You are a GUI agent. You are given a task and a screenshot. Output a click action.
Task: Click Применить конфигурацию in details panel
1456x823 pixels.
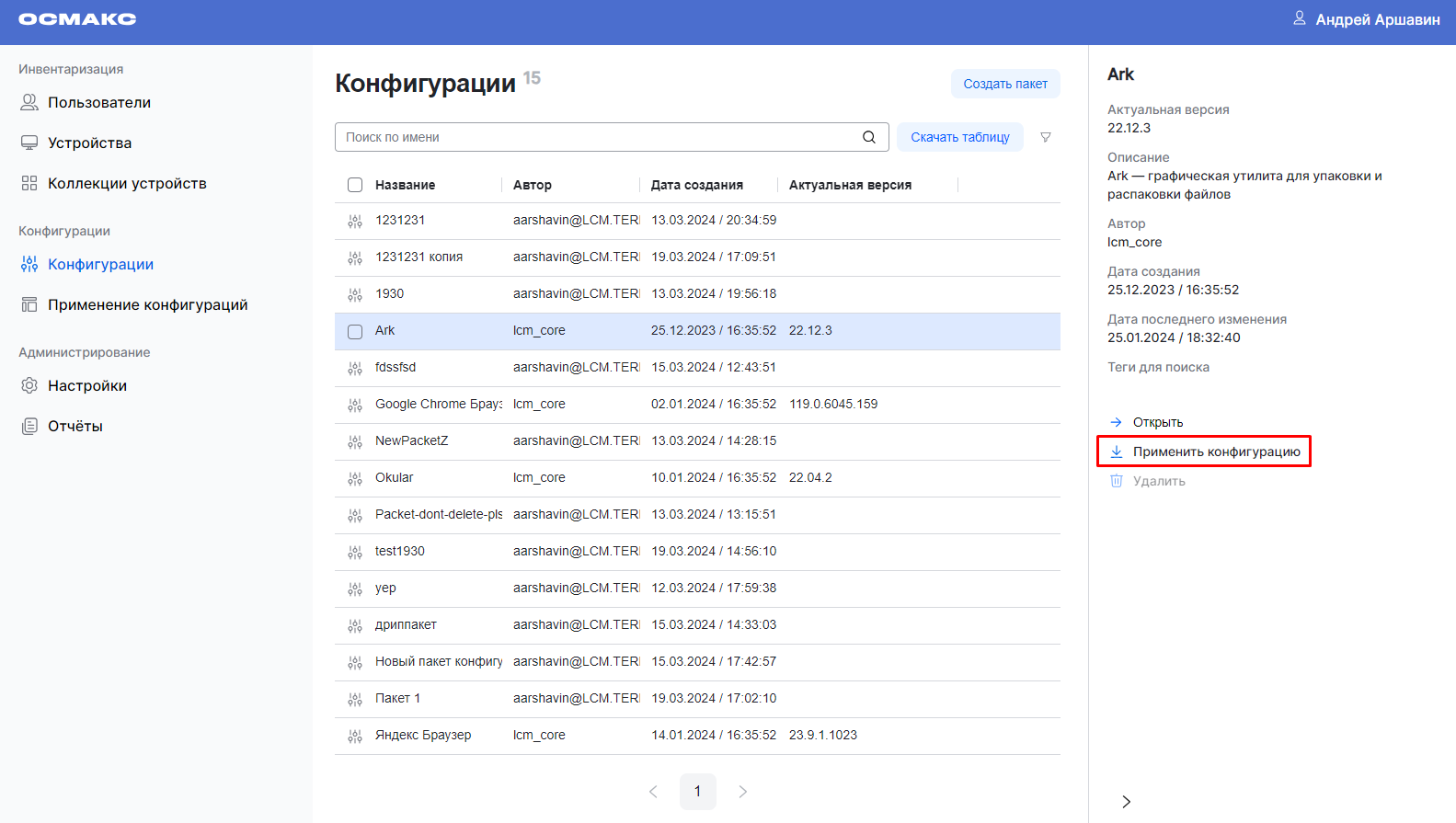[x=1215, y=452]
